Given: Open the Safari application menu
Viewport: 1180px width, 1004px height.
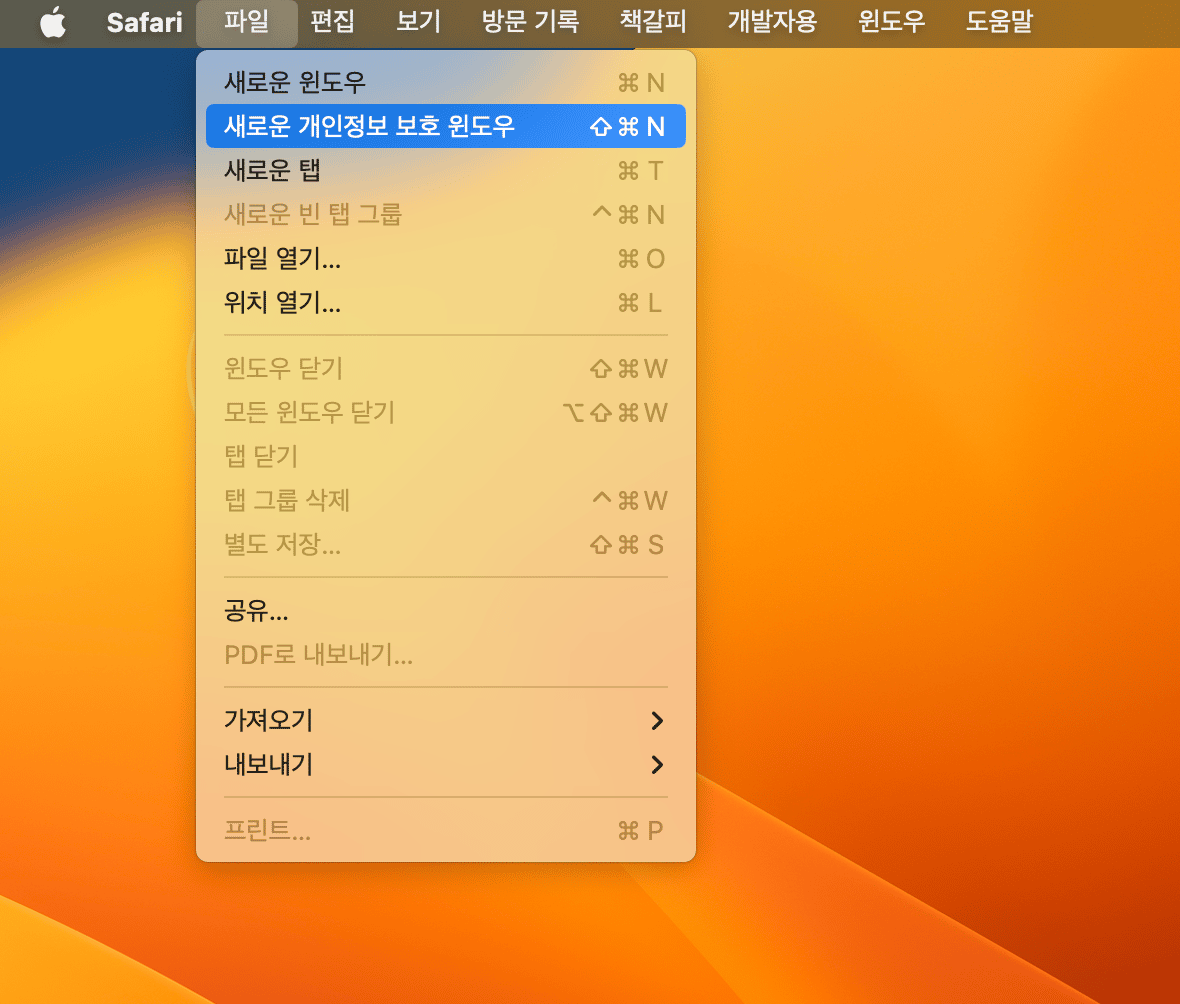Looking at the screenshot, I should [144, 23].
